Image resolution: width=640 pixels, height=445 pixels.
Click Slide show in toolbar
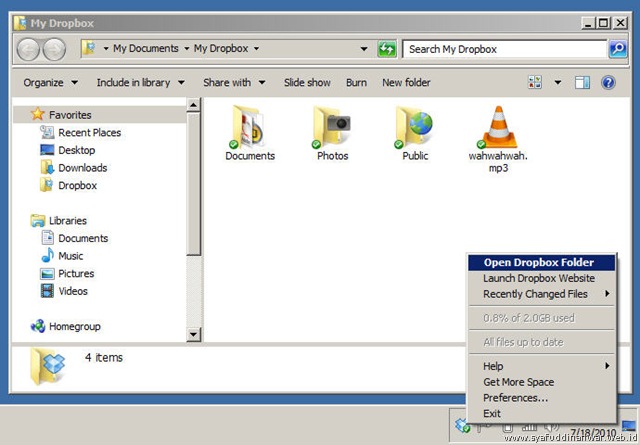(x=307, y=82)
